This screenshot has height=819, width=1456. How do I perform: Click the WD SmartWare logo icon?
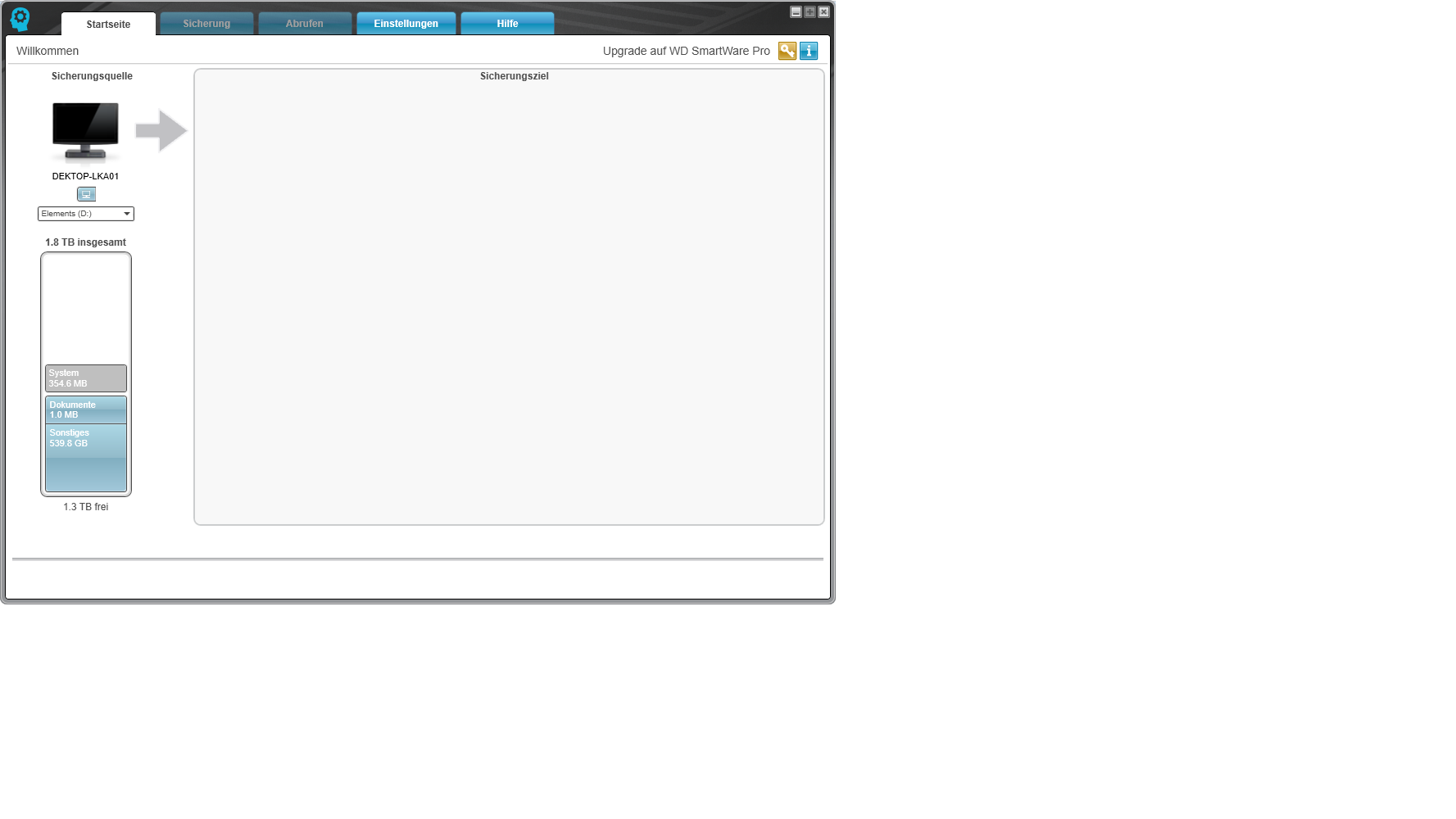tap(20, 19)
